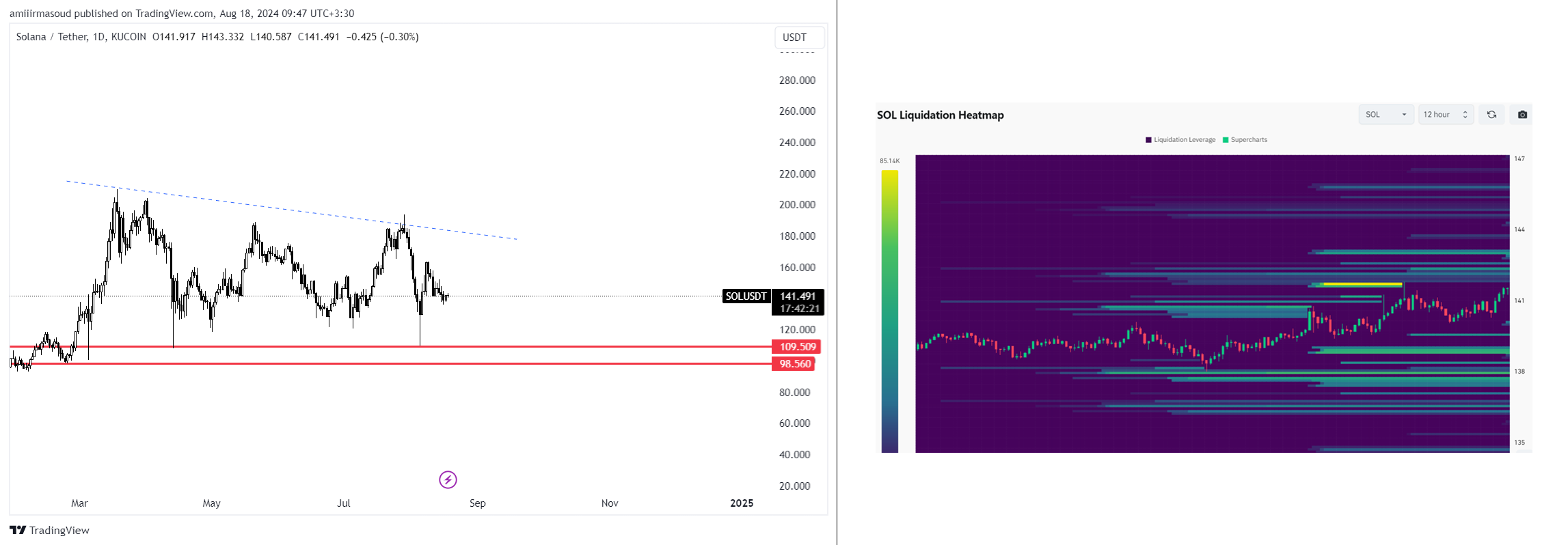
Task: Click the lower red horizontal support line
Action: pyautogui.click(x=390, y=363)
